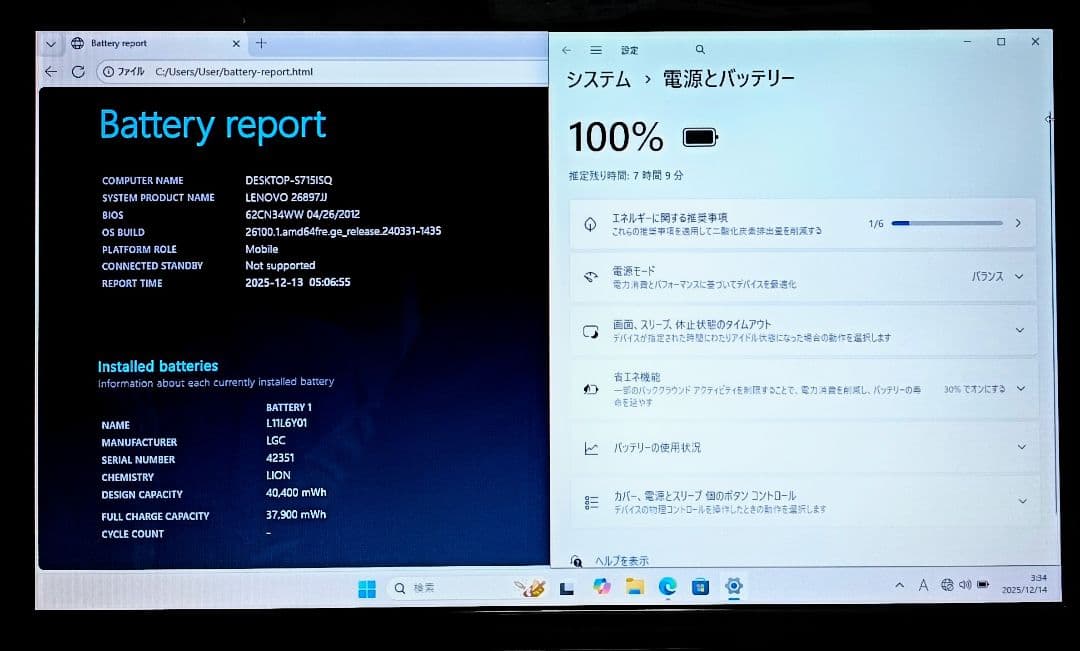Viewport: 1080px width, 651px height.
Task: Click the hamburger navigation menu in Settings
Action: pyautogui.click(x=595, y=49)
